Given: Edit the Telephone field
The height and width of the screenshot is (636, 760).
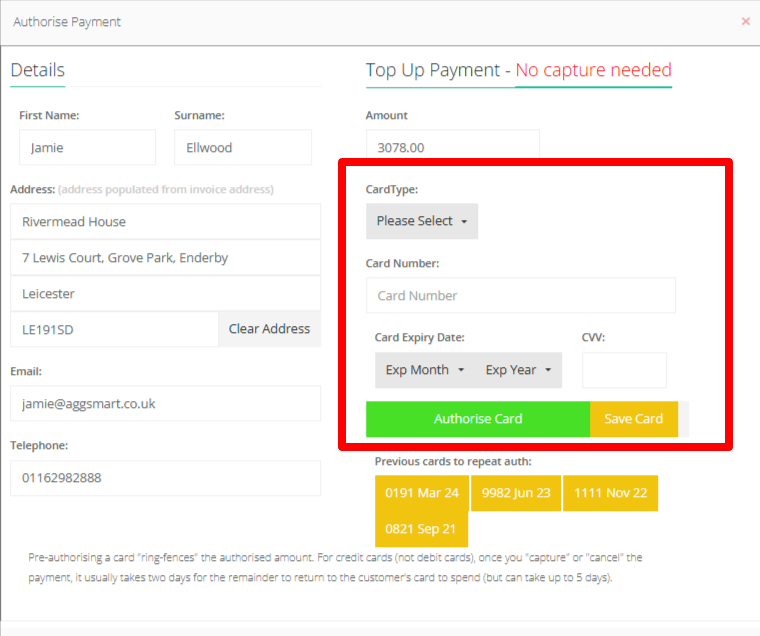Looking at the screenshot, I should click(165, 478).
